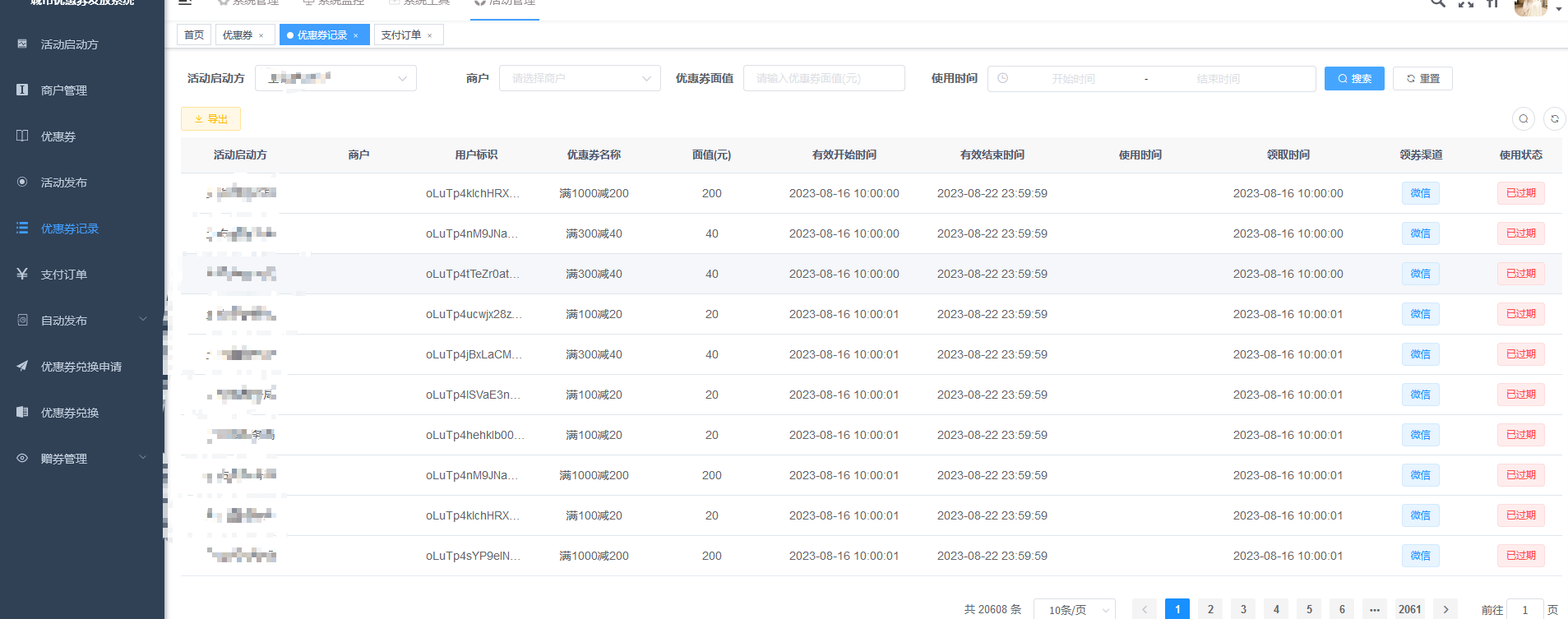Click the clock icon in 使用时间 picker
1568x619 pixels.
[1003, 78]
